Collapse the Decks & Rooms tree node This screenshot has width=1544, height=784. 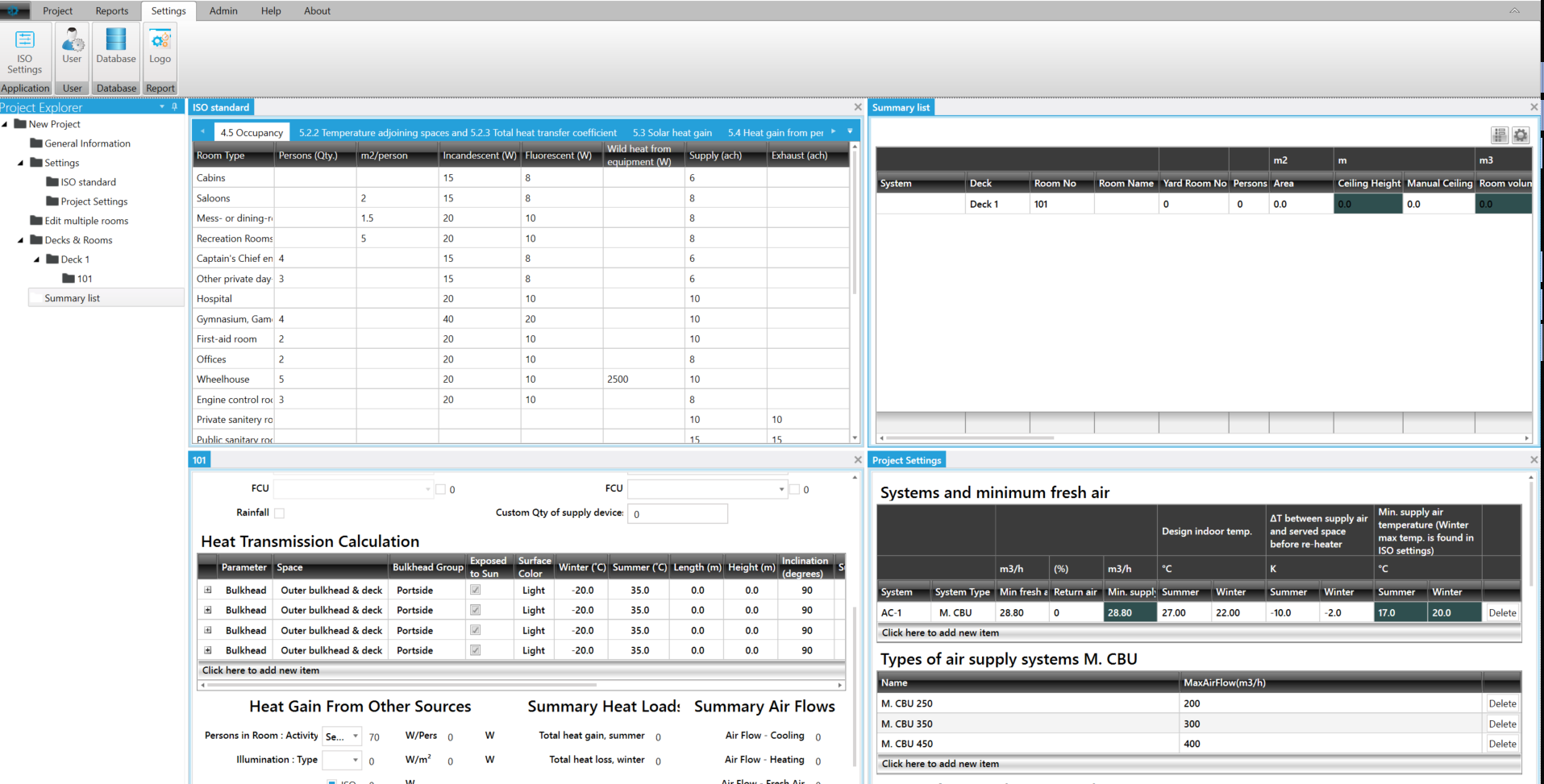coord(21,240)
